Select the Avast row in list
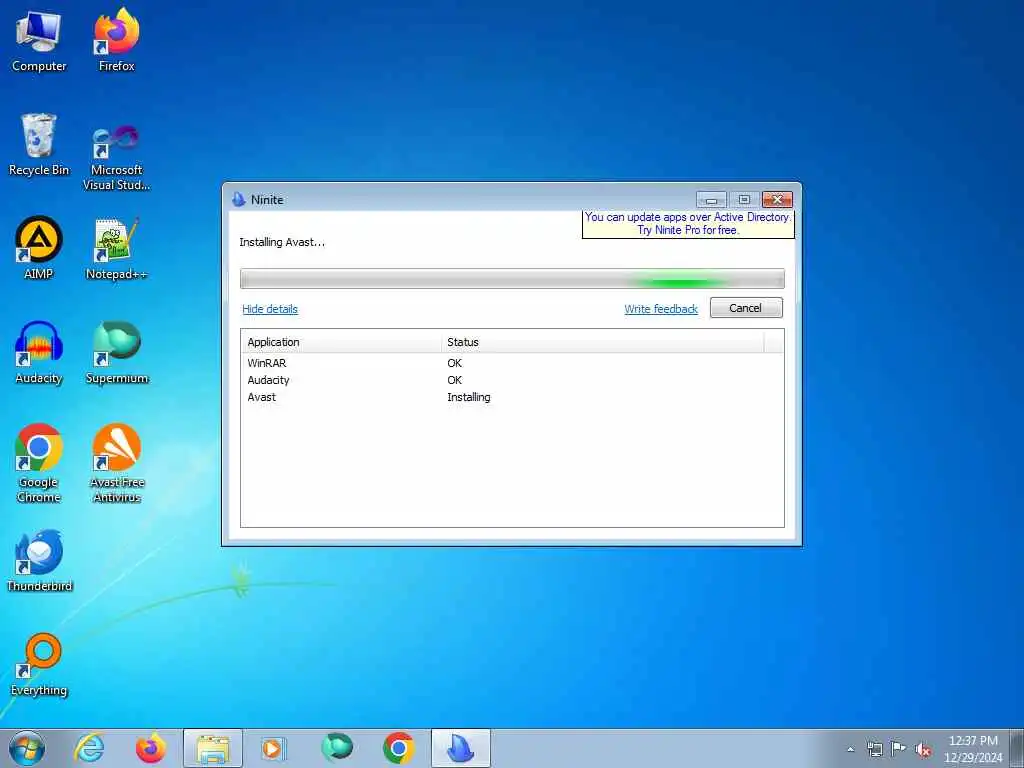Image resolution: width=1024 pixels, height=768 pixels. (x=512, y=397)
